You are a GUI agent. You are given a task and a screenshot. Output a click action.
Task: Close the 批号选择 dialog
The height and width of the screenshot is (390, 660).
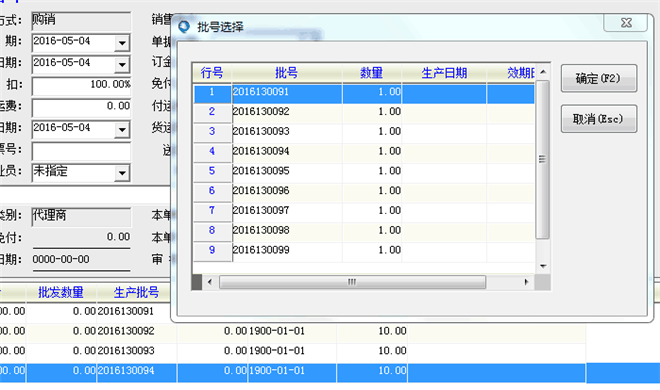coord(625,23)
